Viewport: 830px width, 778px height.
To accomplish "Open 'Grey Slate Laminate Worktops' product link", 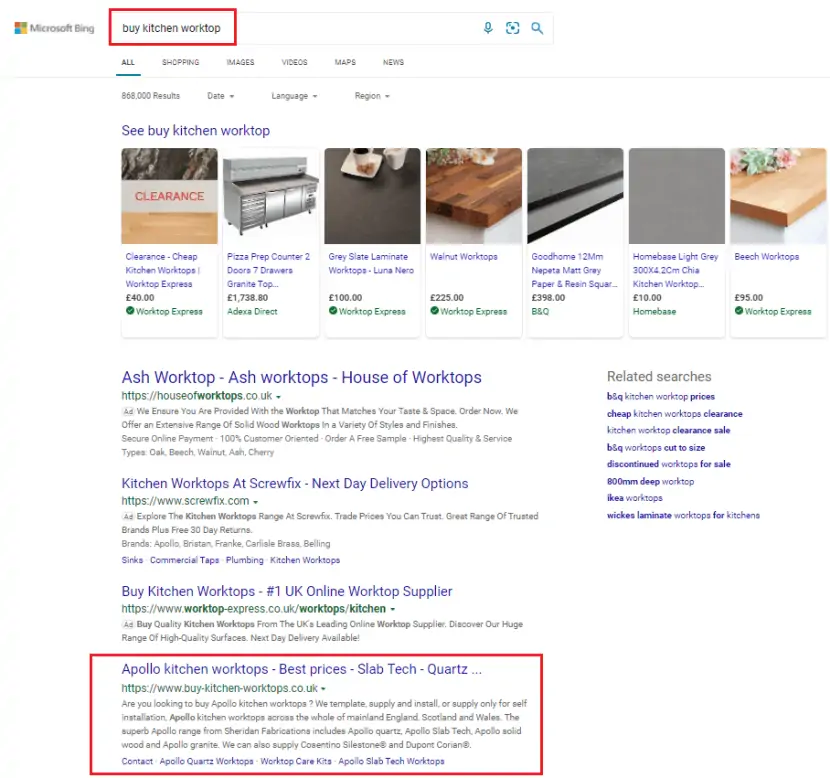I will pos(371,263).
